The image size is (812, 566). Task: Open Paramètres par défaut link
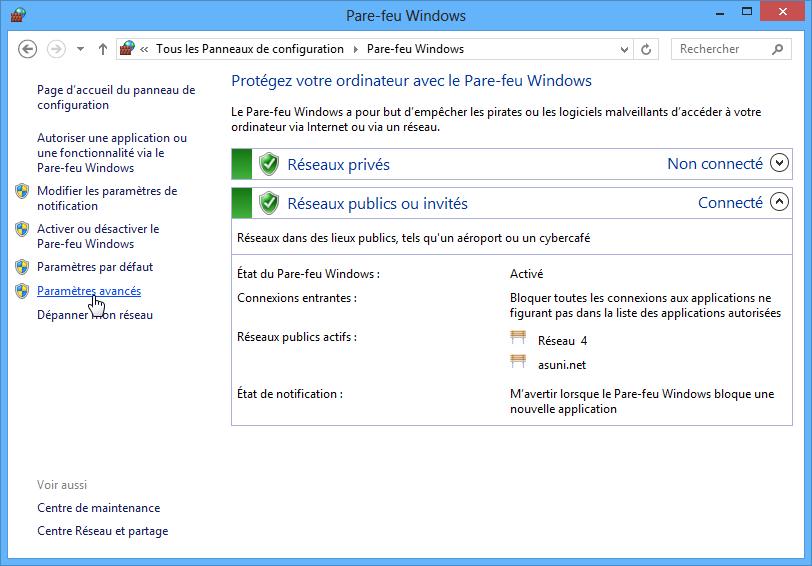click(95, 267)
